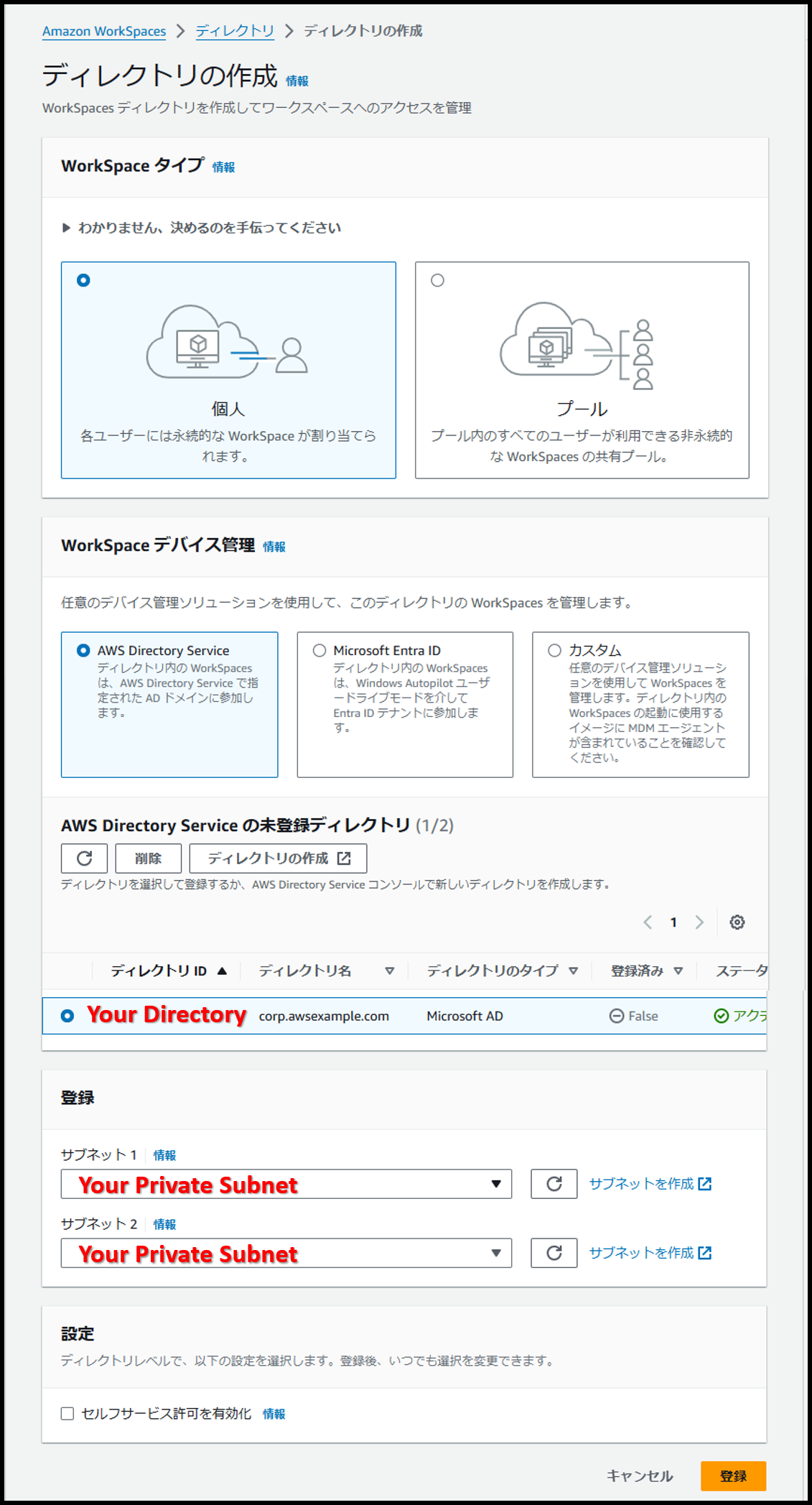Screen dimensions: 812x1505
Task: Click the ディレクトリ名 sort arrow
Action: click(390, 971)
